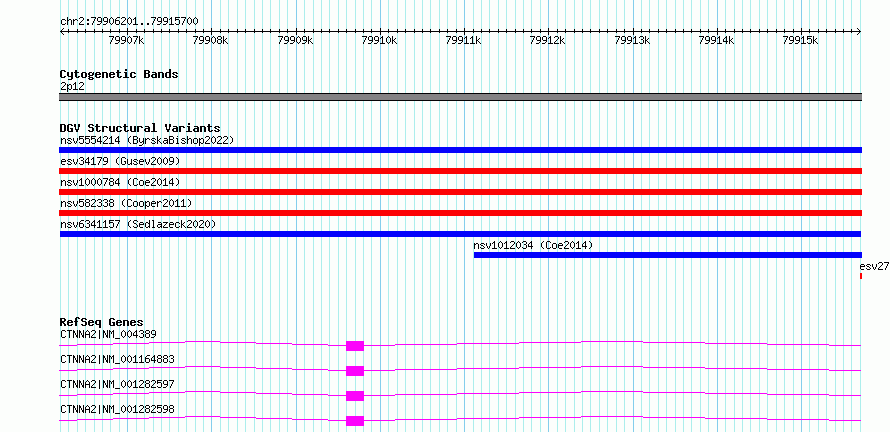
Task: Click the 79914k ruler tick label
Action: [x=716, y=40]
